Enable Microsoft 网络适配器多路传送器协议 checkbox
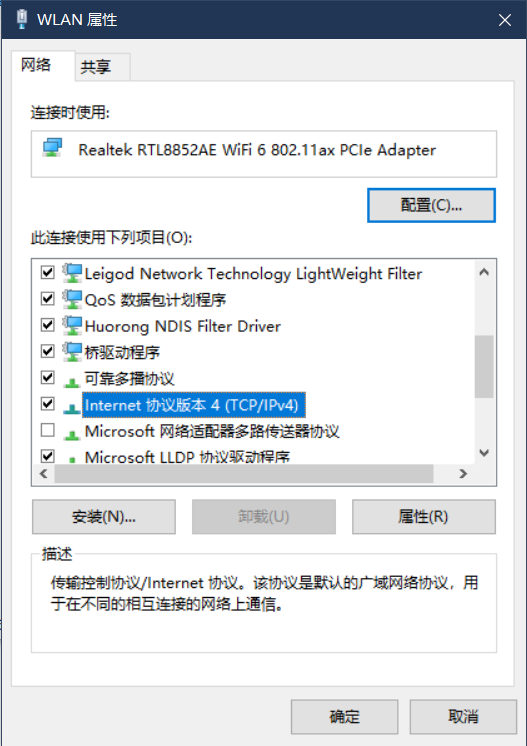The height and width of the screenshot is (746, 527). [48, 430]
